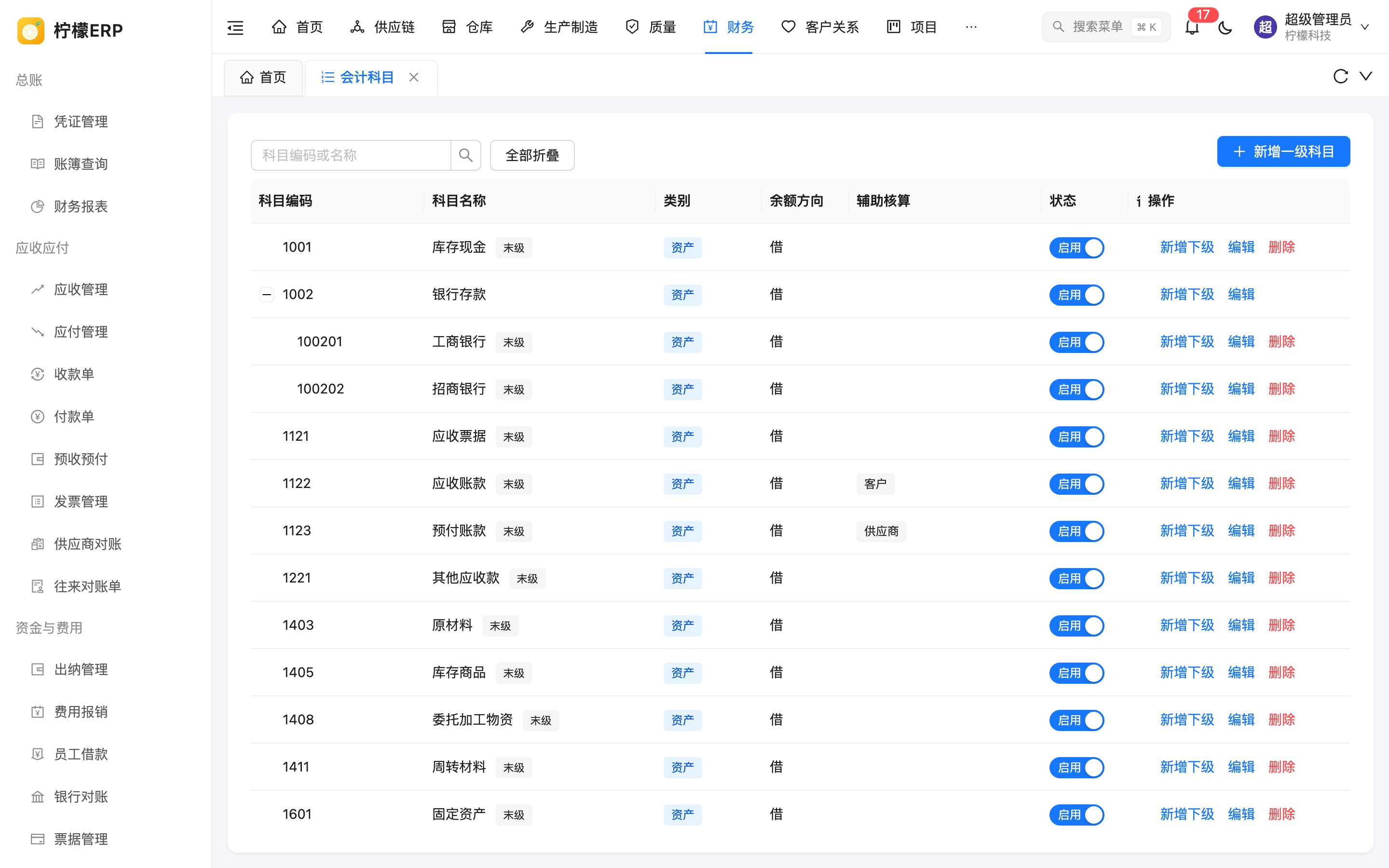Open the 供应链 top menu
This screenshot has height=868, width=1389.
pos(382,27)
